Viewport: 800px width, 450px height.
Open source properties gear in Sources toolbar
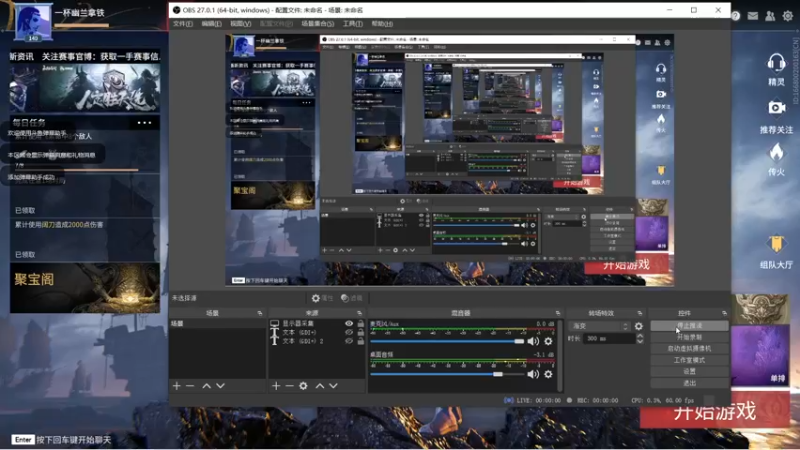pyautogui.click(x=303, y=386)
